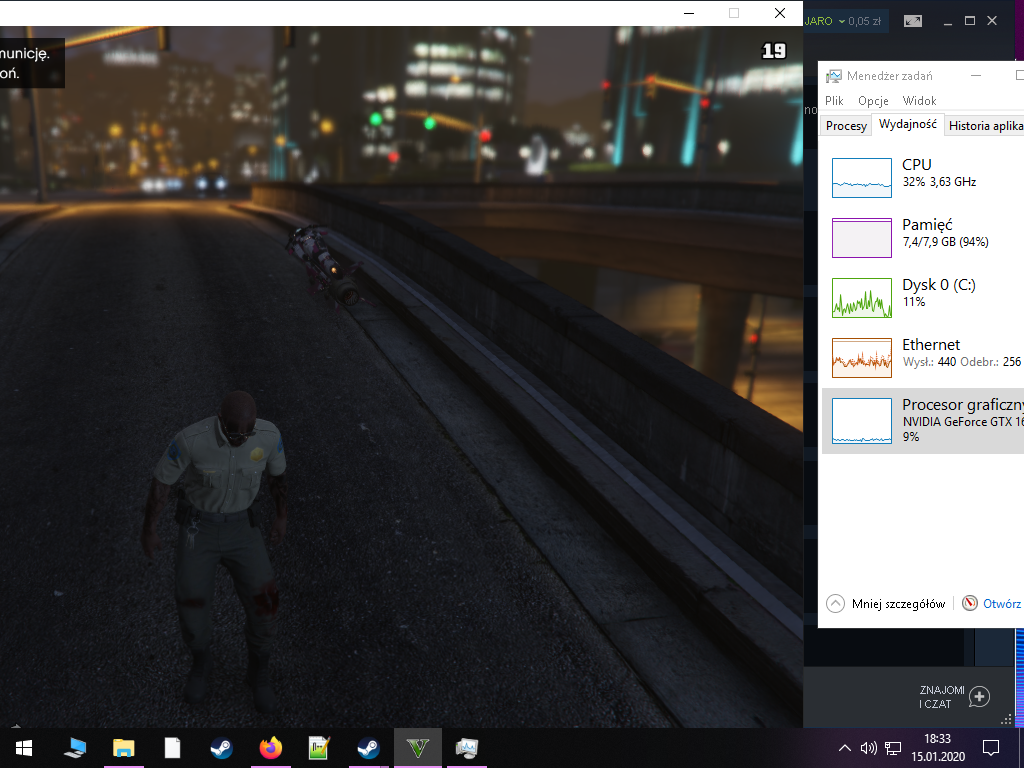
Task: Open the Action Center notifications icon
Action: point(991,748)
